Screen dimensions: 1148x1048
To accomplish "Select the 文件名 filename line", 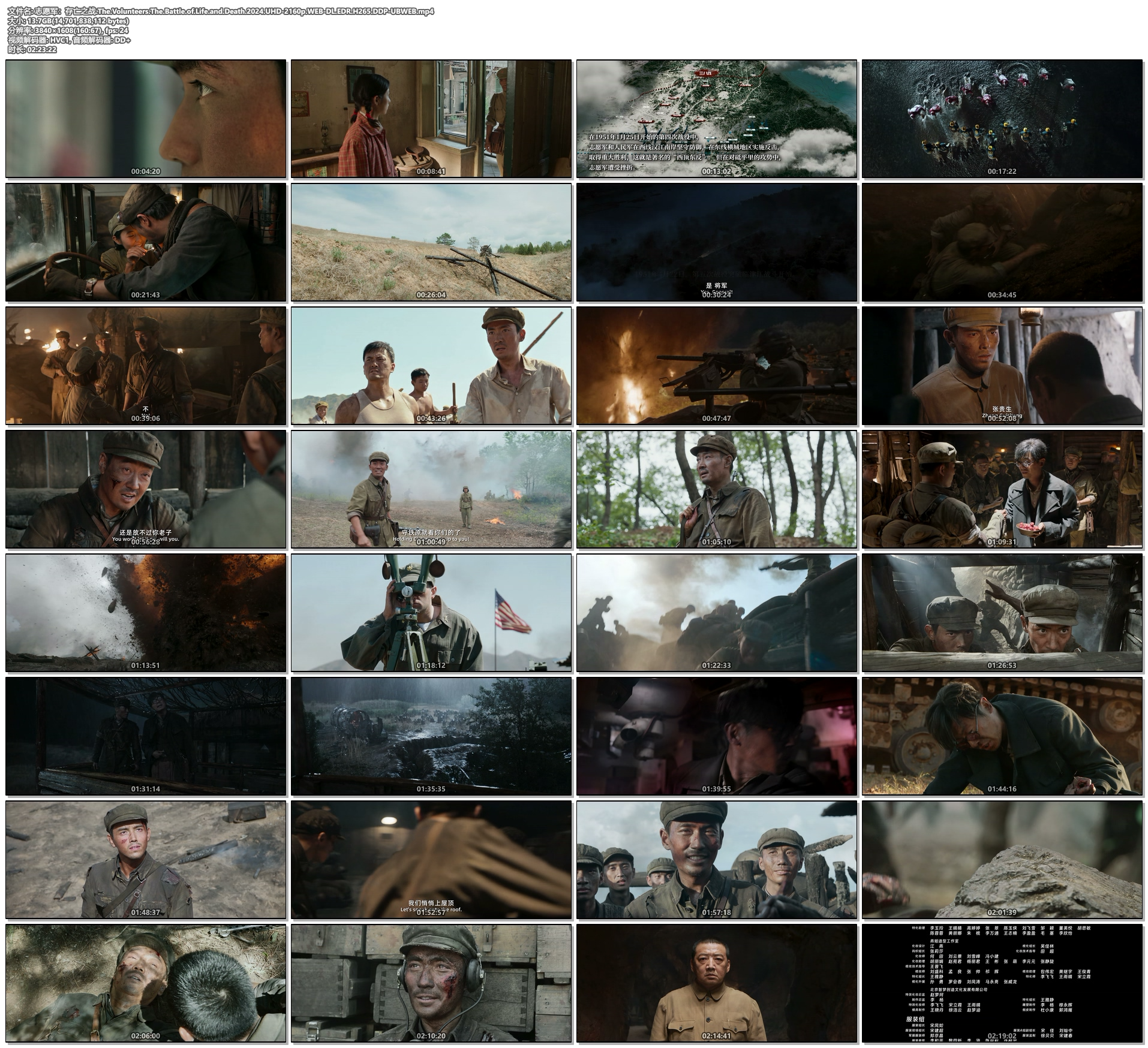I will click(221, 11).
